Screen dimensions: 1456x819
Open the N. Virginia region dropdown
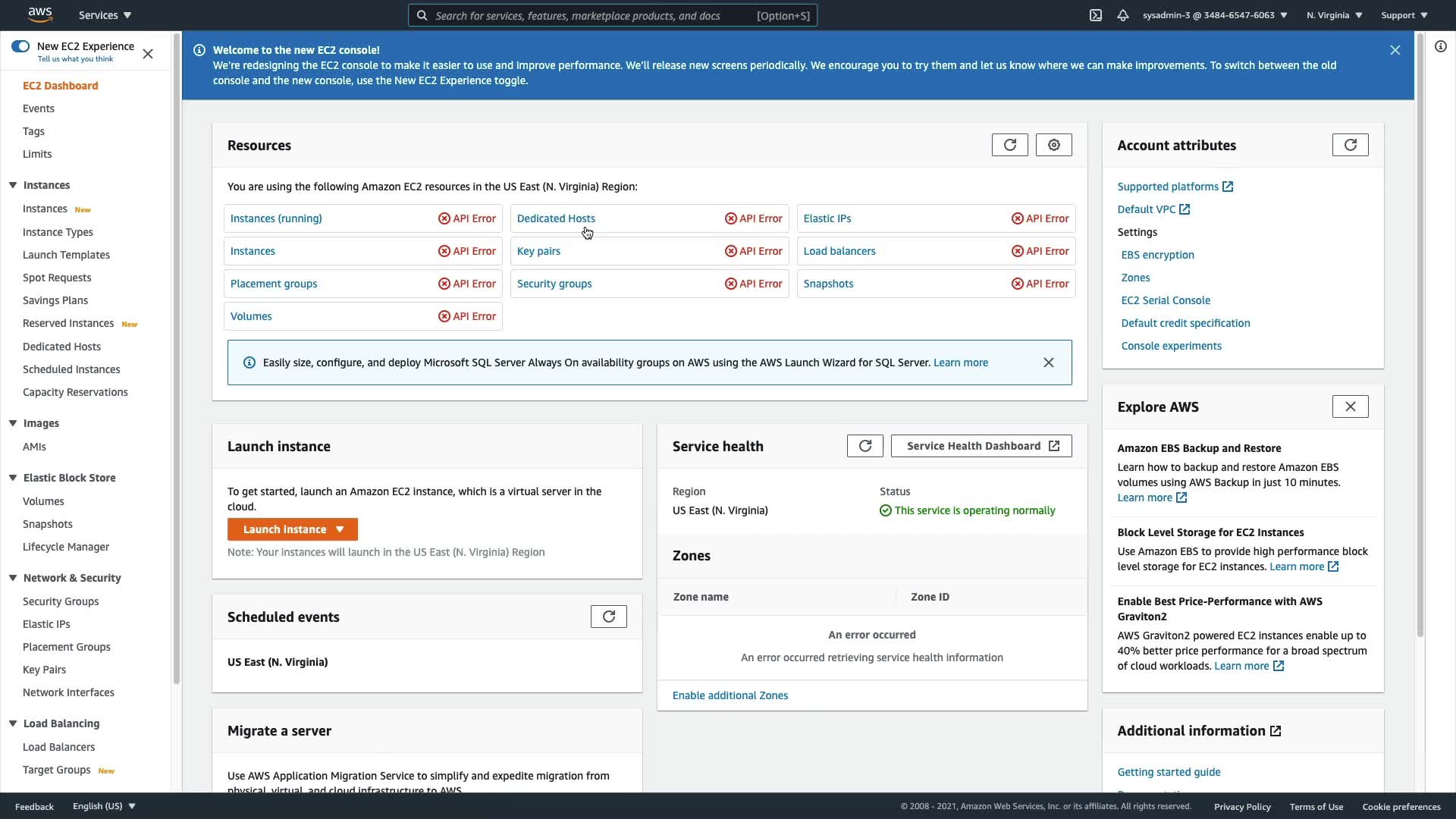click(1334, 15)
